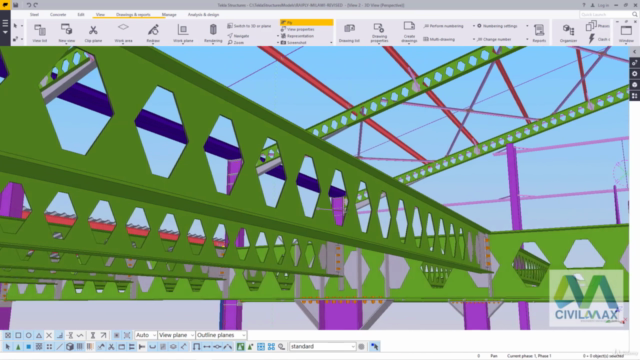Toggle the X snap to intersections
The width and height of the screenshot is (640, 360).
pyautogui.click(x=49, y=335)
